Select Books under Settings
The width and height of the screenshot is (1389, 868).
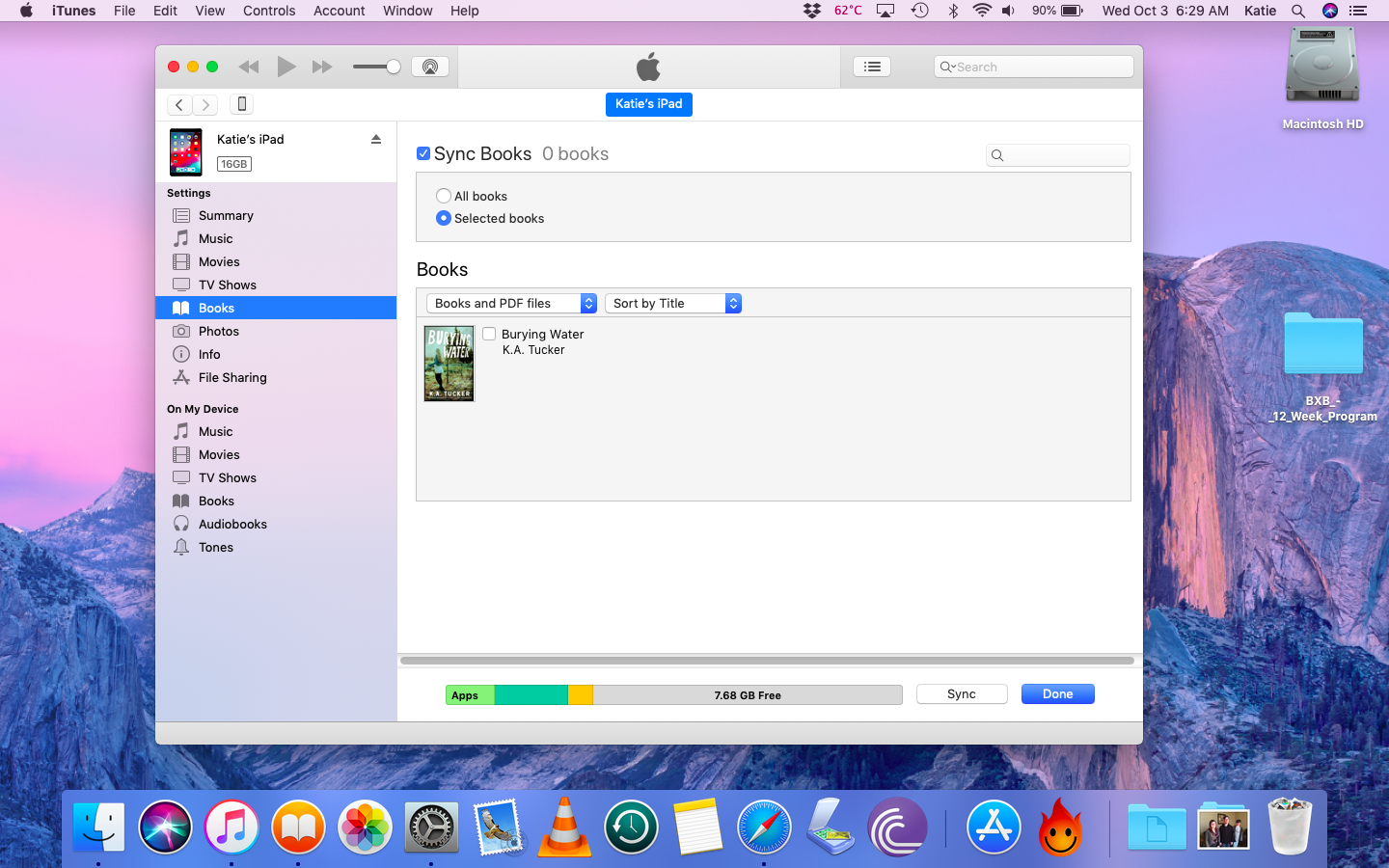(276, 308)
